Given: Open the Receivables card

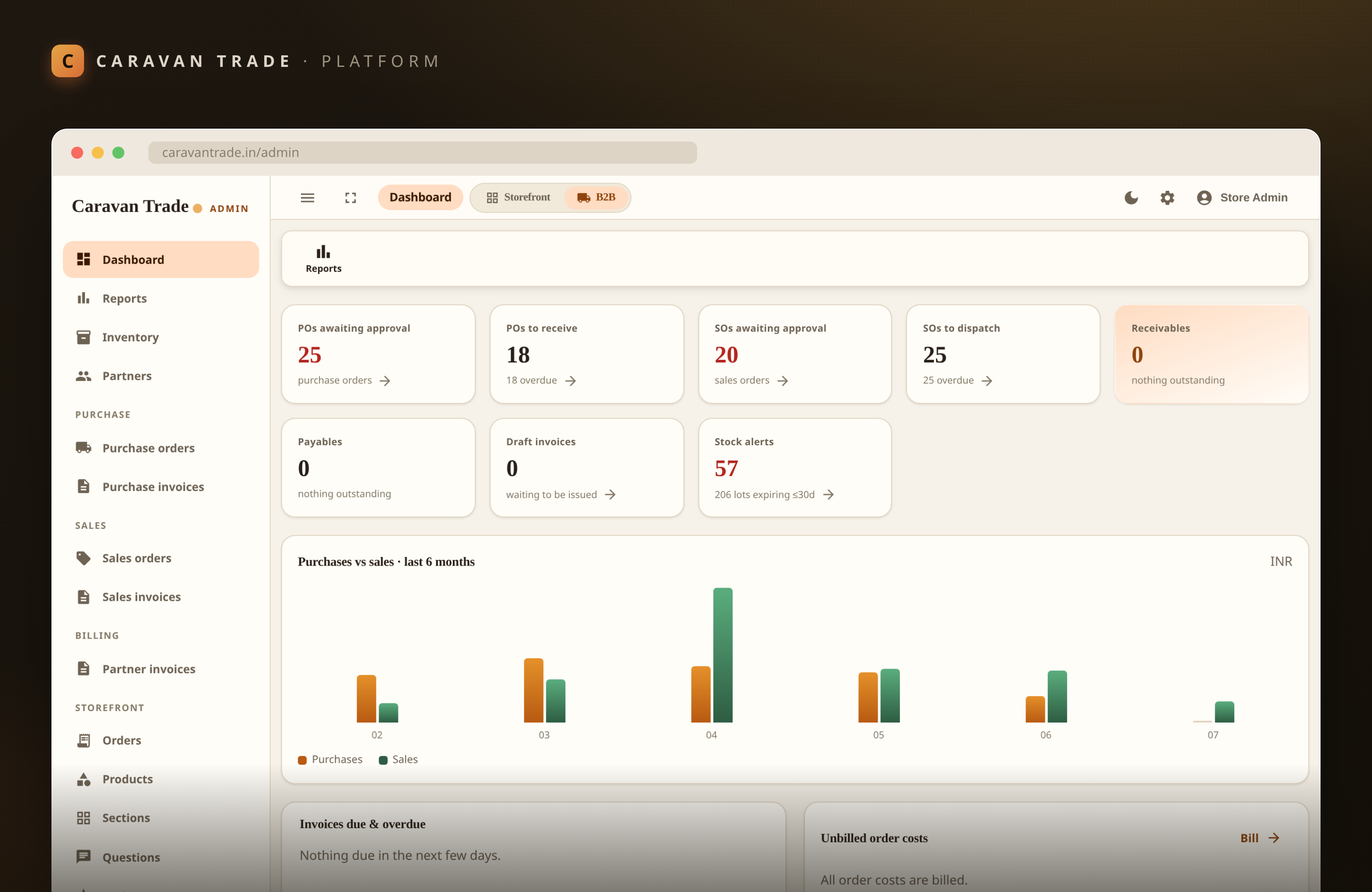Looking at the screenshot, I should click(x=1211, y=354).
